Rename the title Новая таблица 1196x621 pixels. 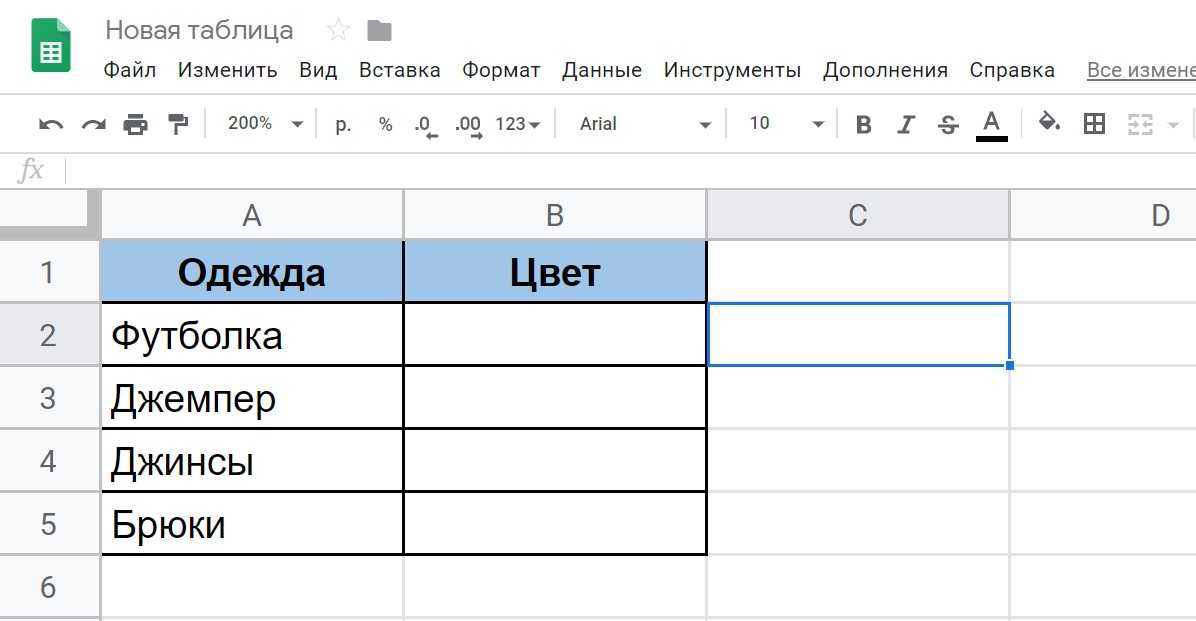[x=199, y=31]
